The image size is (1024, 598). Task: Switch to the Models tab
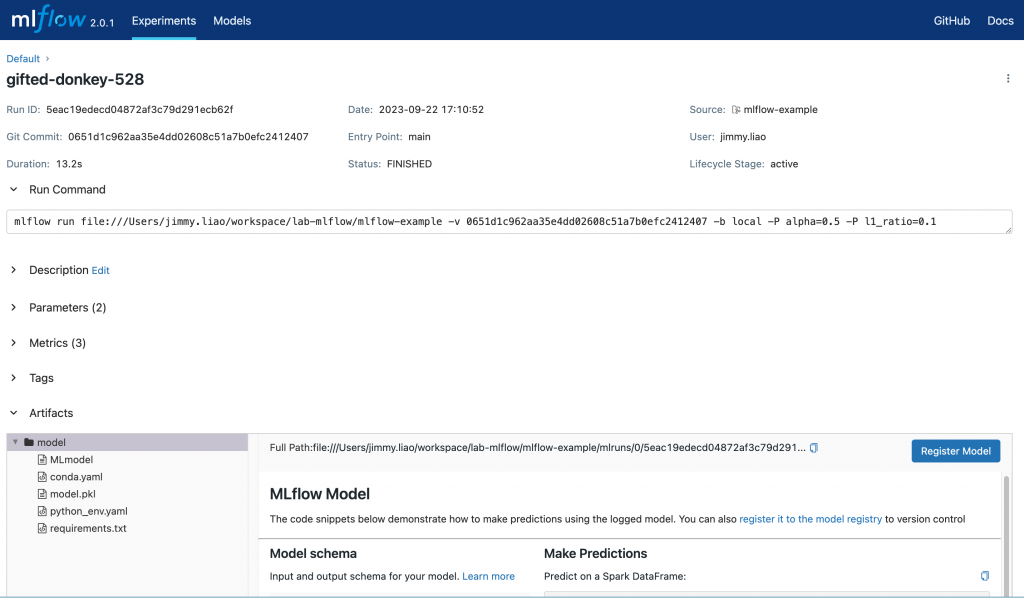pos(232,21)
